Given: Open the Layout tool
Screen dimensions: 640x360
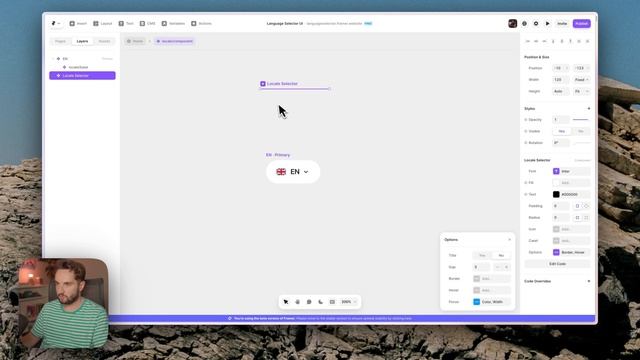Looking at the screenshot, I should pyautogui.click(x=102, y=24).
